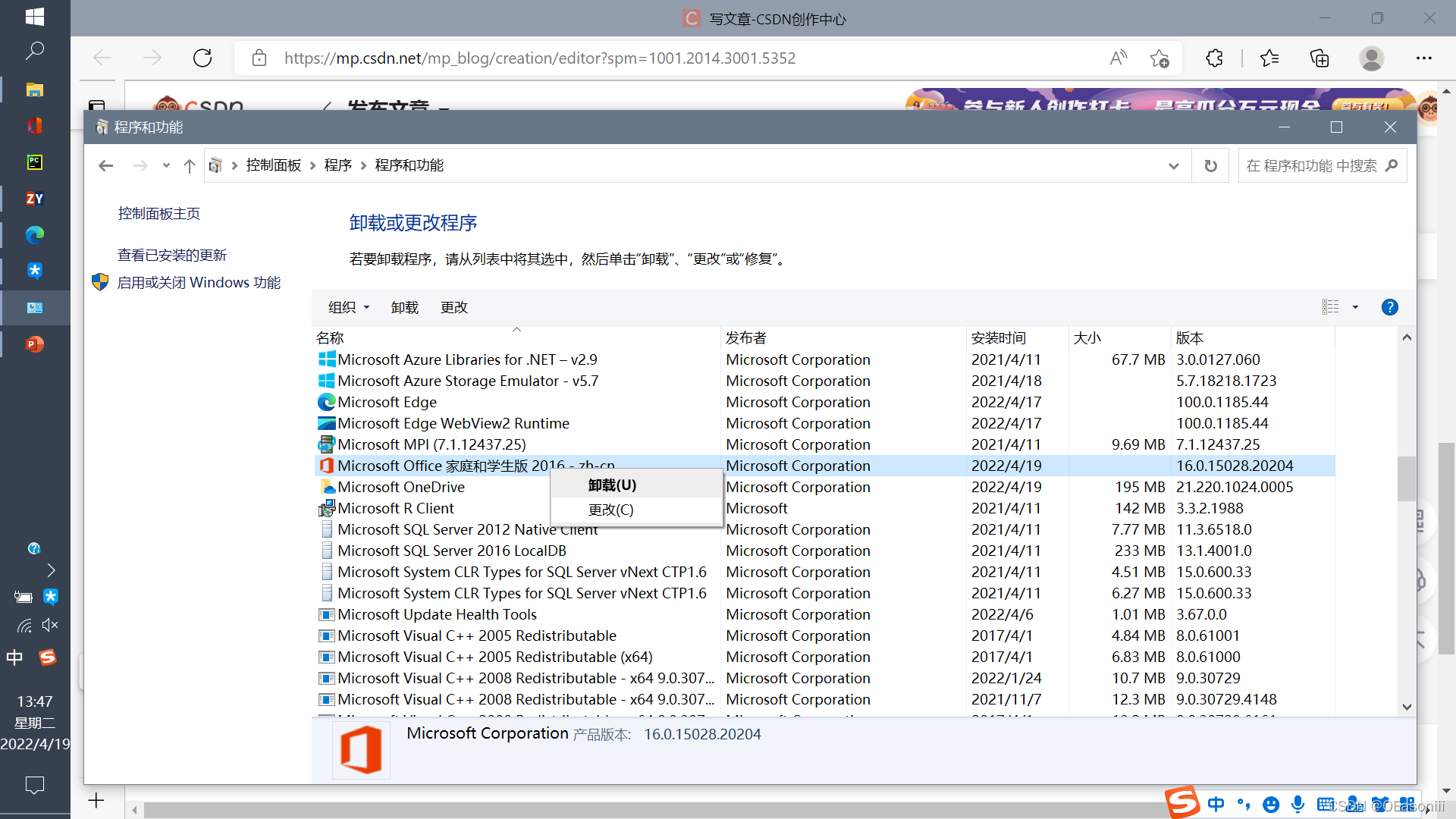
Task: Toggle the muted volume speaker icon
Action: click(50, 625)
